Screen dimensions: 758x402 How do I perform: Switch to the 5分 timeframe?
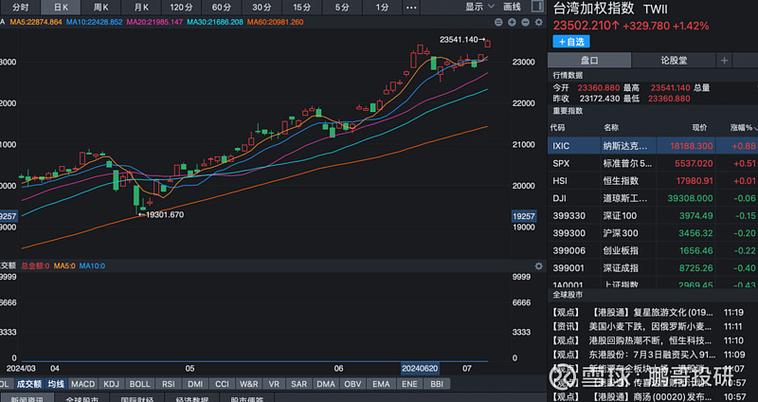click(x=342, y=7)
